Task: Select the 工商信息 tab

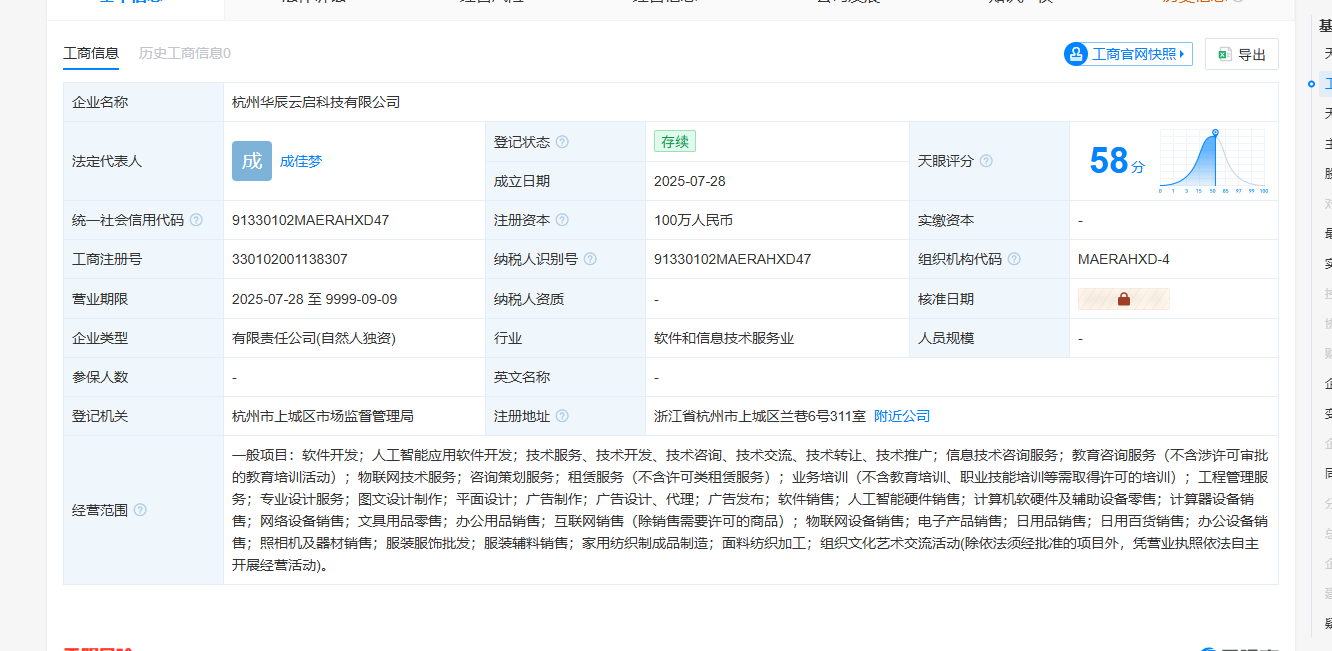Action: click(91, 53)
